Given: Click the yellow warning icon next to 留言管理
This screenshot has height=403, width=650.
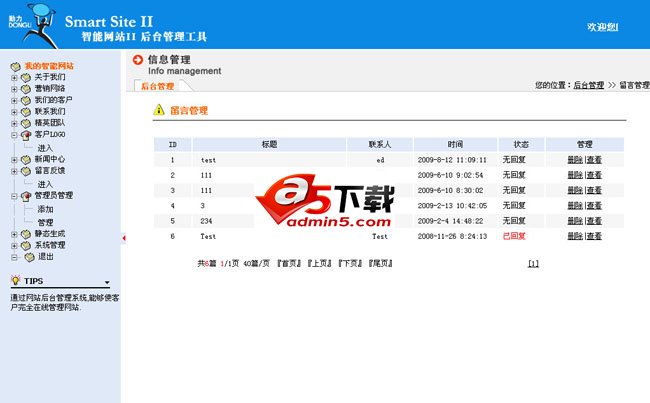Looking at the screenshot, I should click(x=159, y=110).
